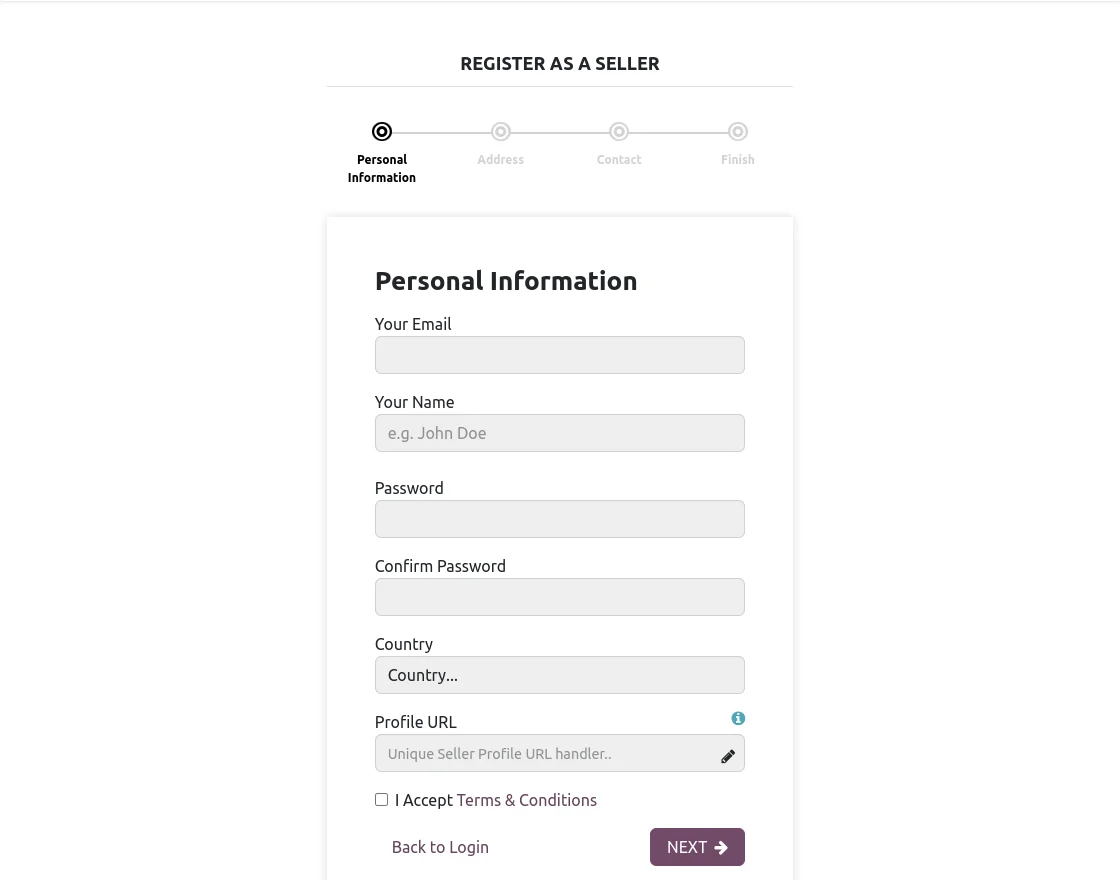Click the Back to Login link

440,847
